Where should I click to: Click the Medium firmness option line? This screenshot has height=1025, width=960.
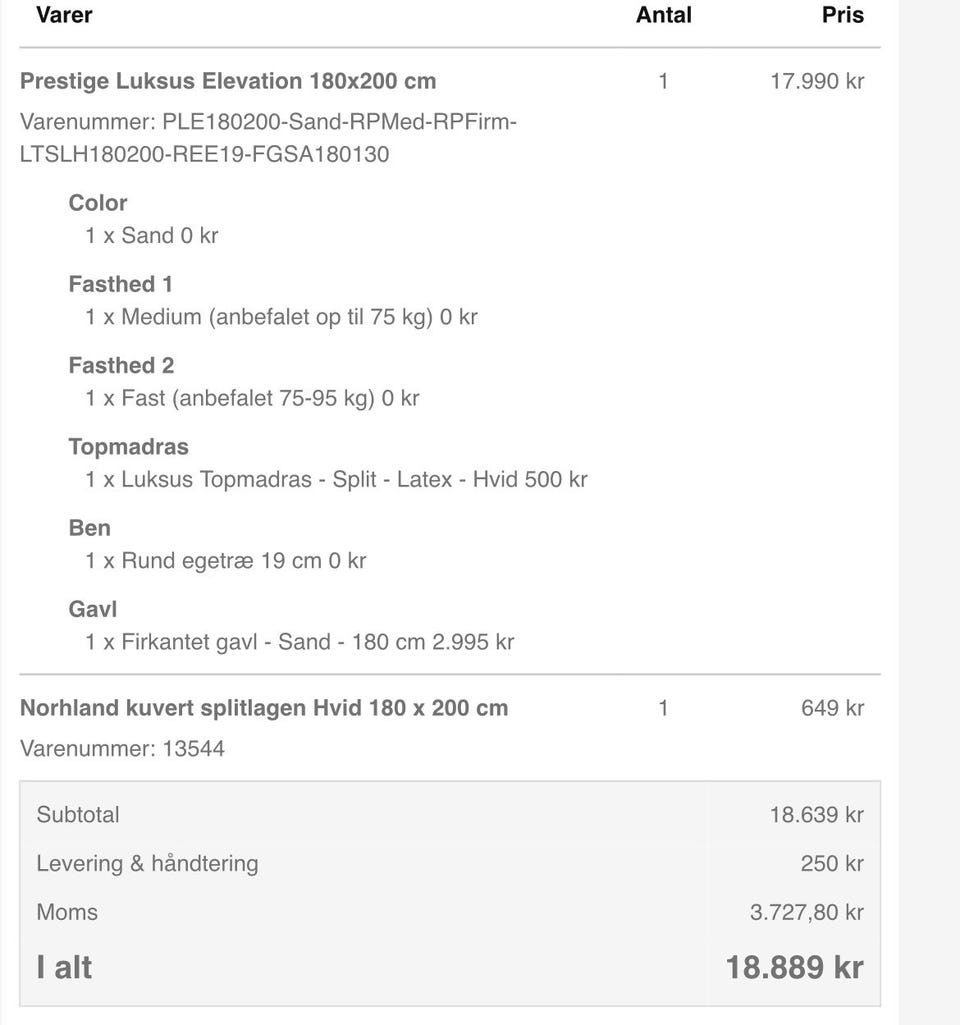(281, 317)
